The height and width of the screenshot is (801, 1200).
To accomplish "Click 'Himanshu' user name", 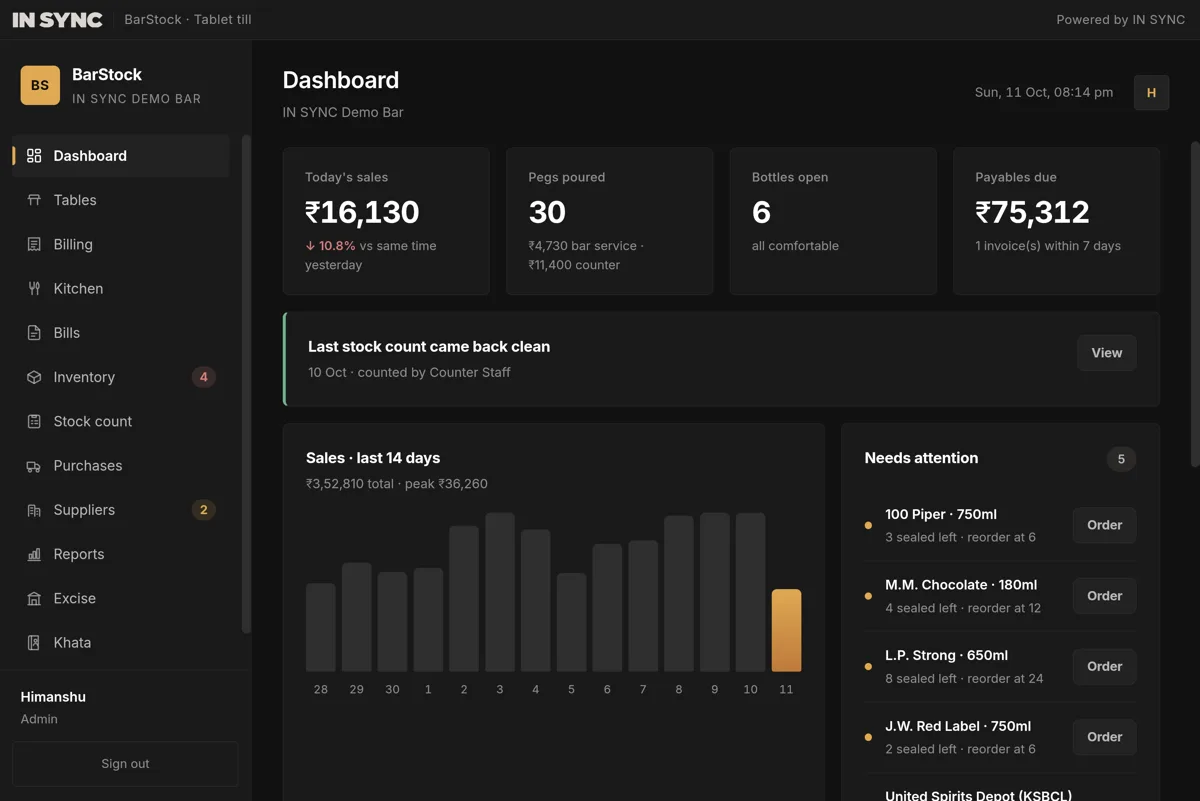I will [53, 697].
